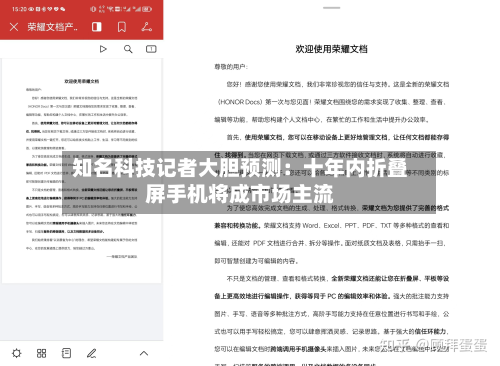Select the line starting with (HONOR Docs)
This screenshot has width=500, height=366.
[x=331, y=102]
